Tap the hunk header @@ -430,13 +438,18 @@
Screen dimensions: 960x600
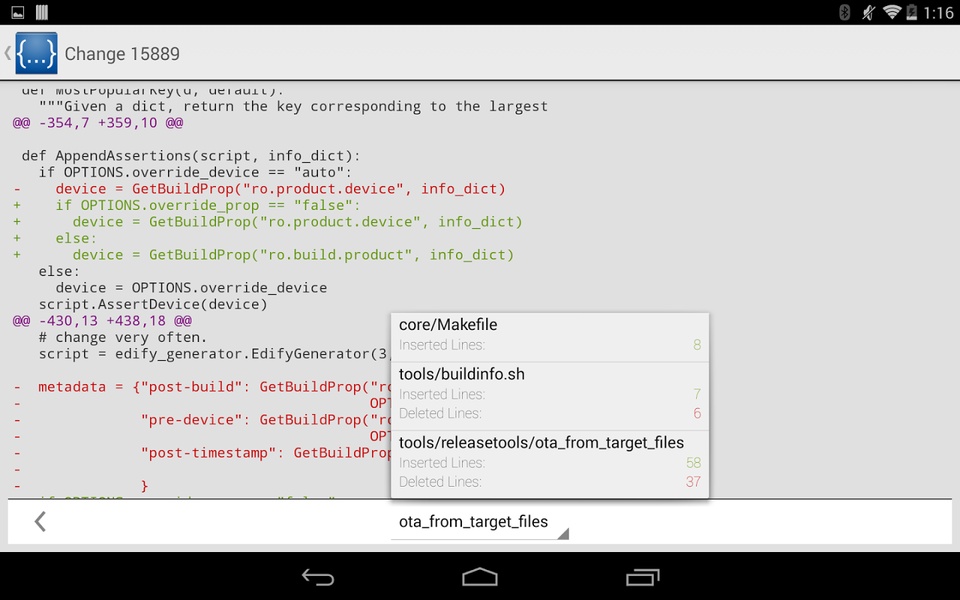[102, 321]
